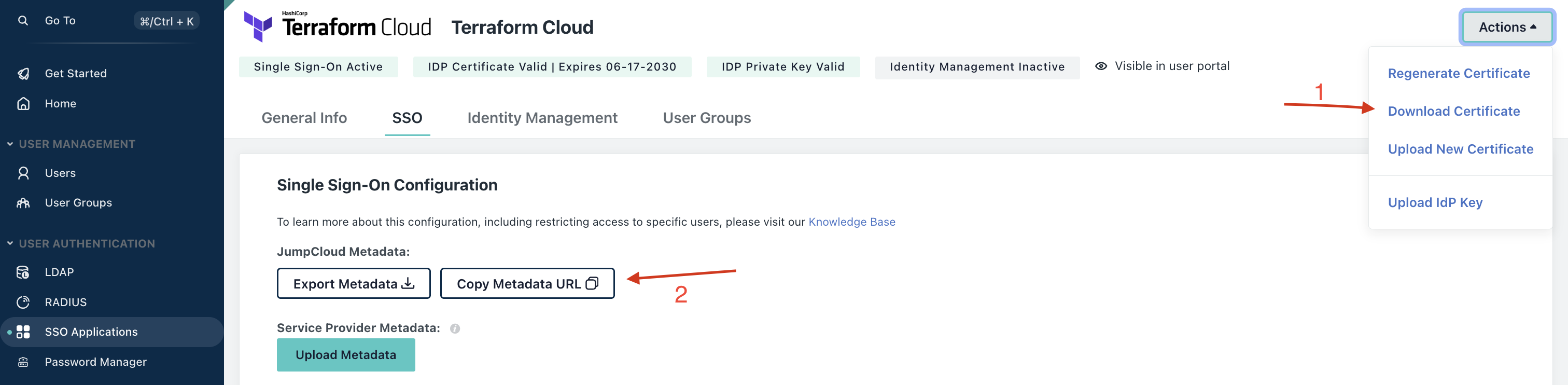Click the Get Started rocket icon
1568x385 pixels.
point(23,74)
